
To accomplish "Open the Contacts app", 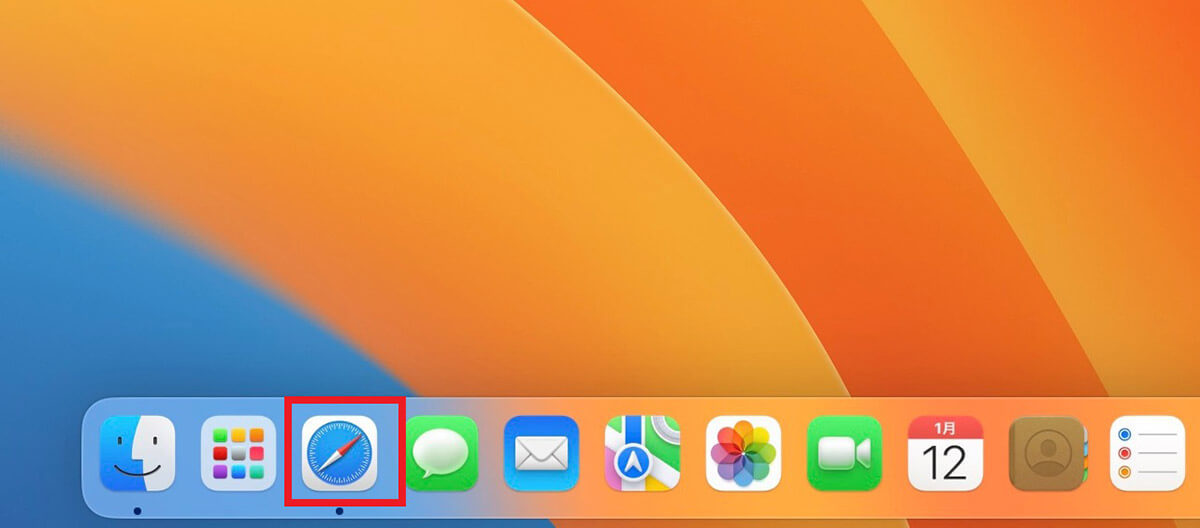I will coord(1047,453).
